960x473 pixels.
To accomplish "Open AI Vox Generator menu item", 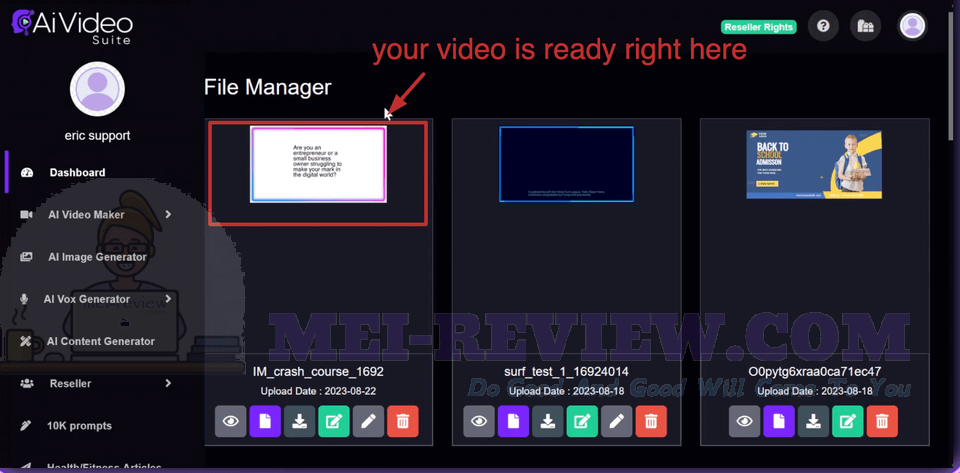I will 87,299.
